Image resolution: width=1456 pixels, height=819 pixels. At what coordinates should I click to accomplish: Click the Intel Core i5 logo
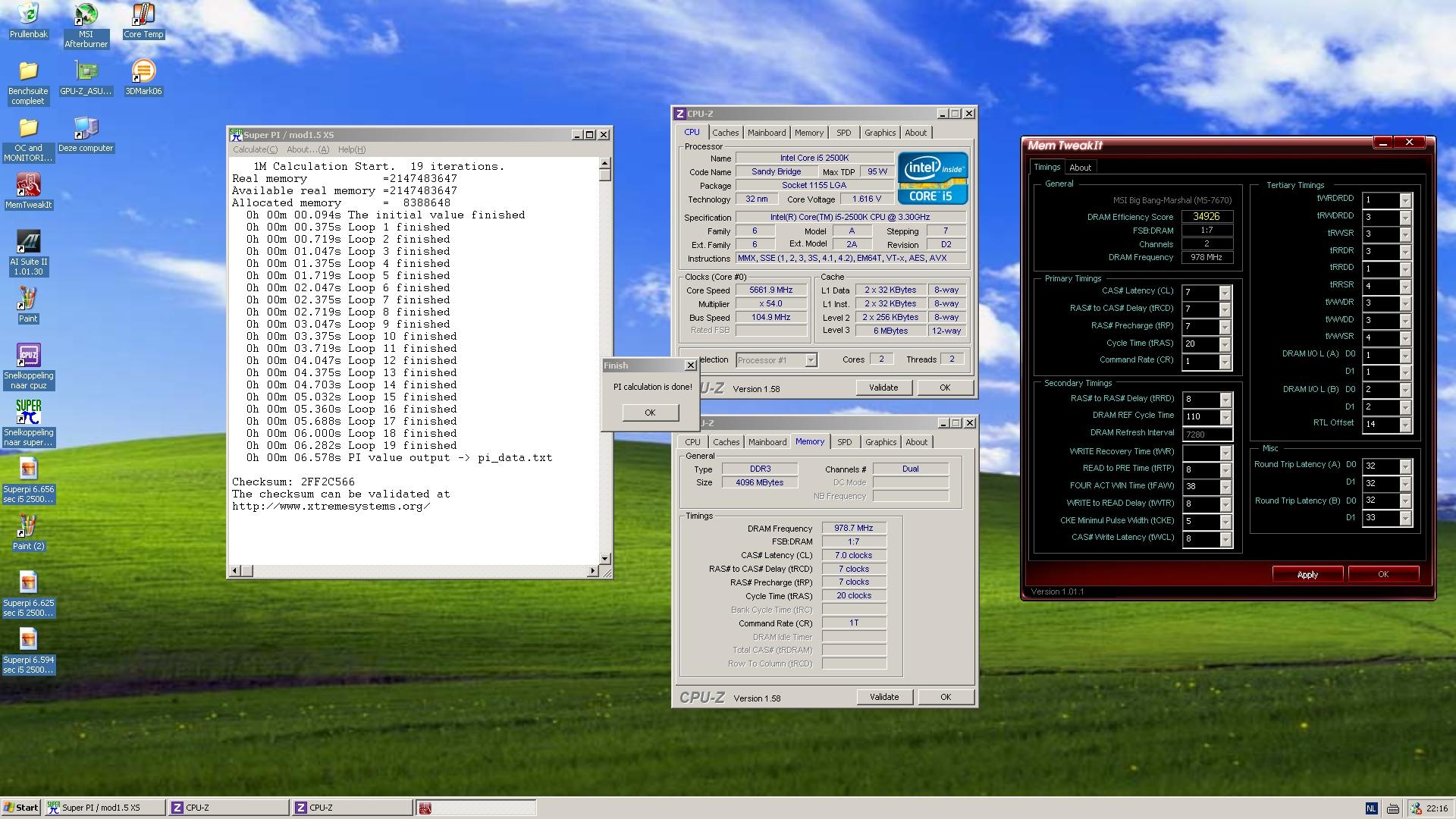click(932, 178)
